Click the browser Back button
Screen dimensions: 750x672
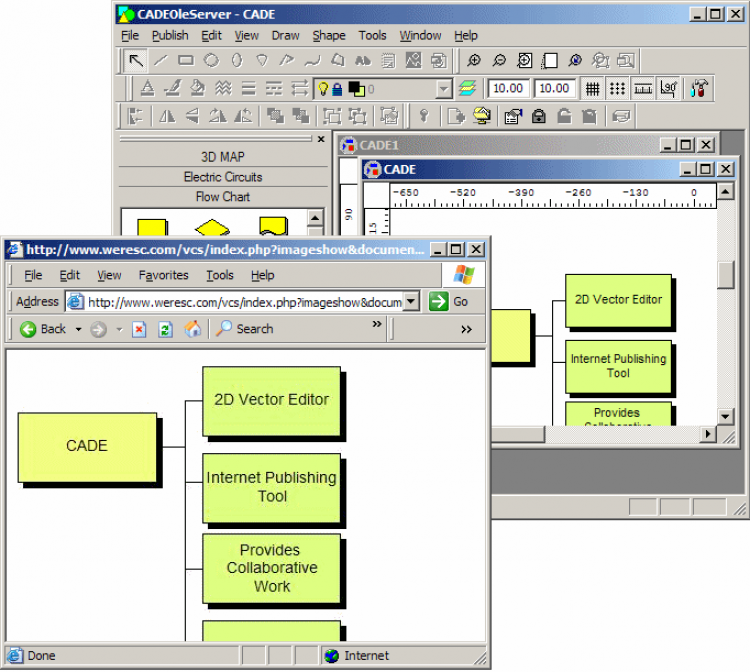point(43,330)
